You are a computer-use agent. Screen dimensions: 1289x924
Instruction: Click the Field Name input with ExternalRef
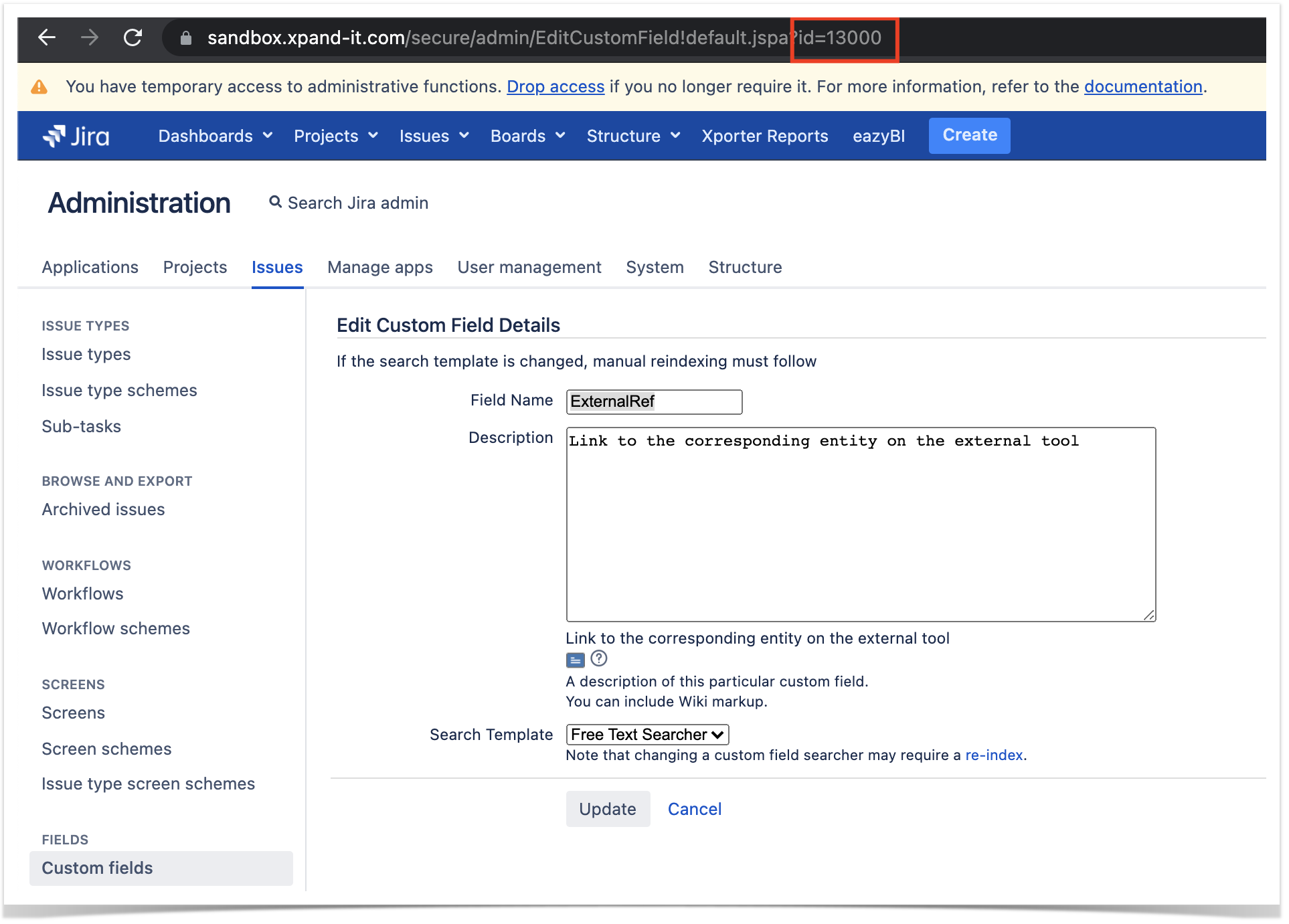pos(655,401)
